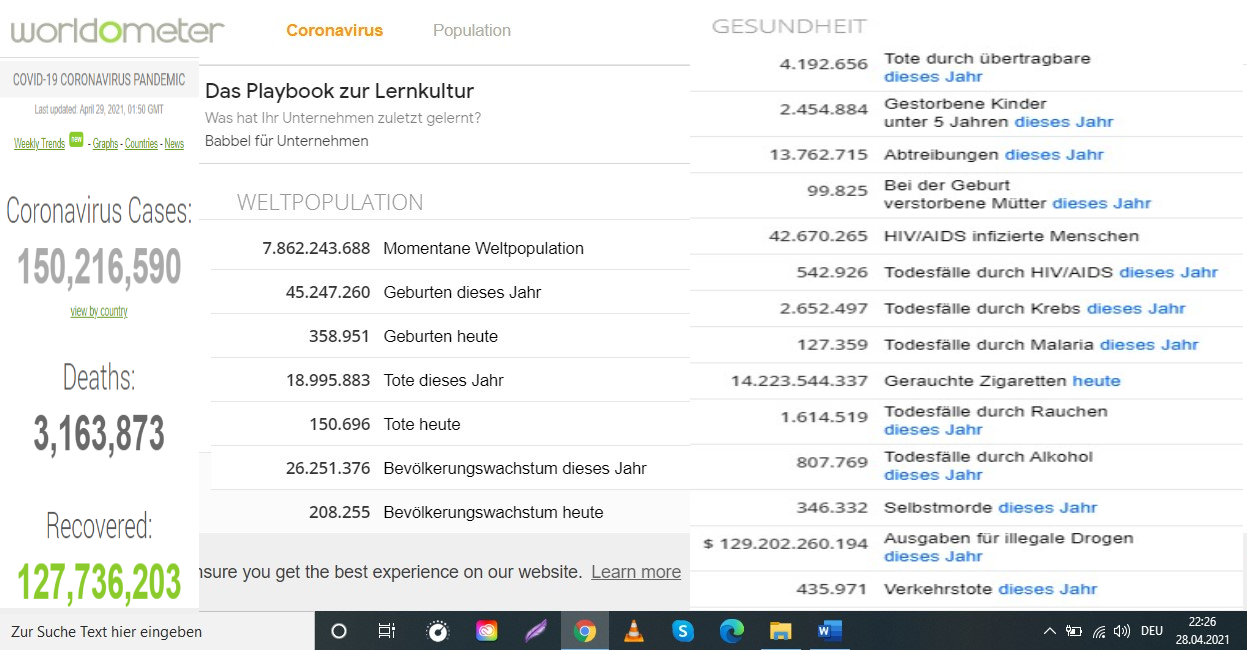
Task: Click 'view by country' under Coronavirus Cases
Action: pos(97,311)
